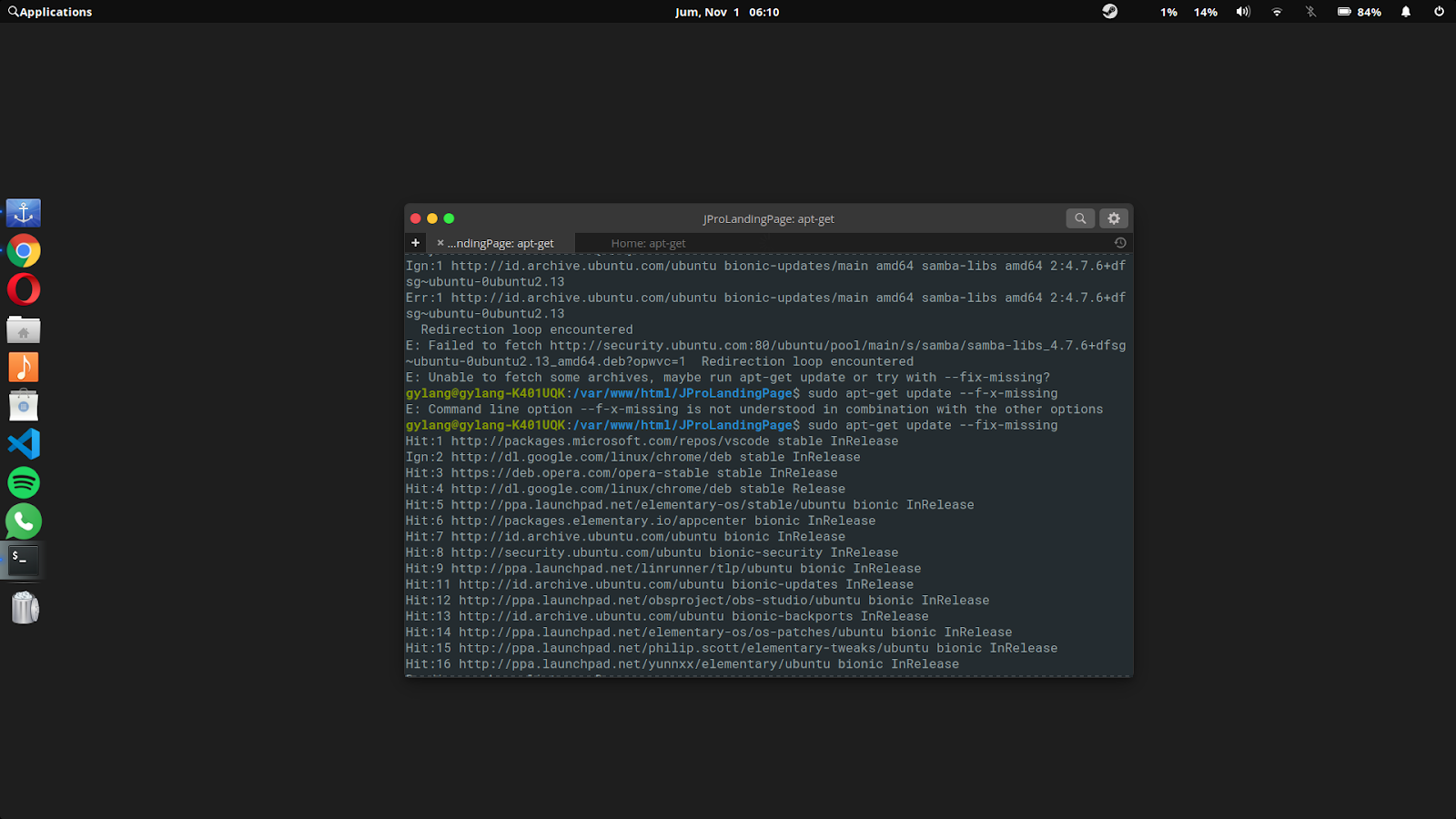Open AppCenter shopping bag icon in dock
1456x819 pixels.
24,406
